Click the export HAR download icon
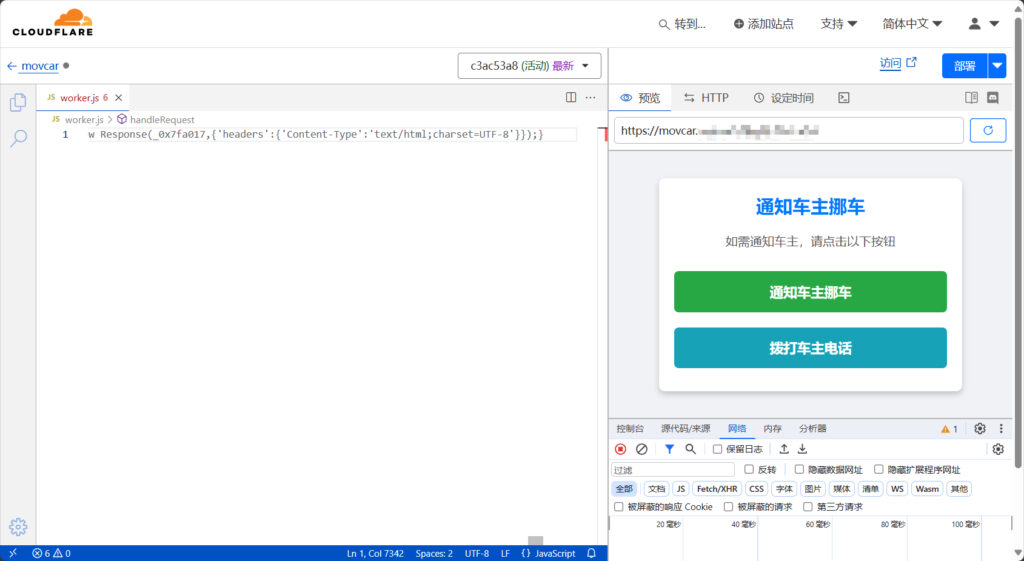The height and width of the screenshot is (561, 1024). click(x=803, y=449)
